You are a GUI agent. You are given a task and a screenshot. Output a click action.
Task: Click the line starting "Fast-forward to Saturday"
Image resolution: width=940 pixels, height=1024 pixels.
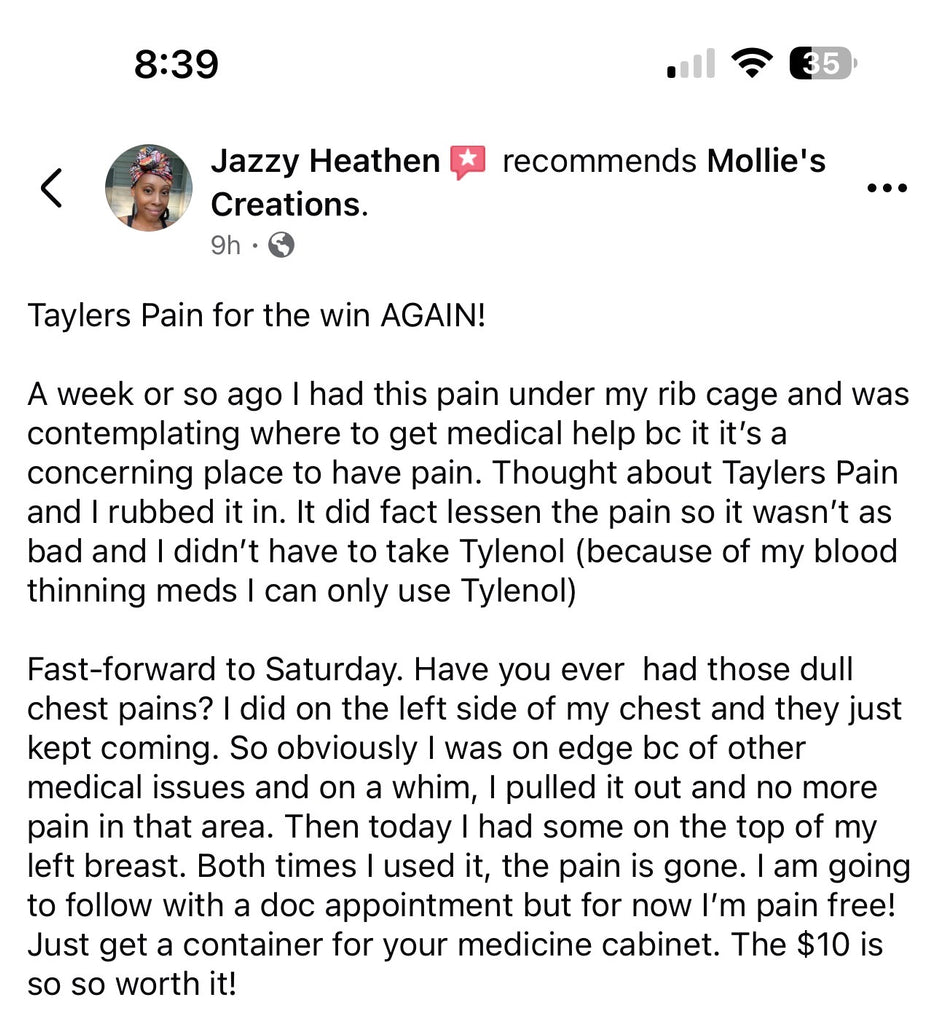[440, 670]
